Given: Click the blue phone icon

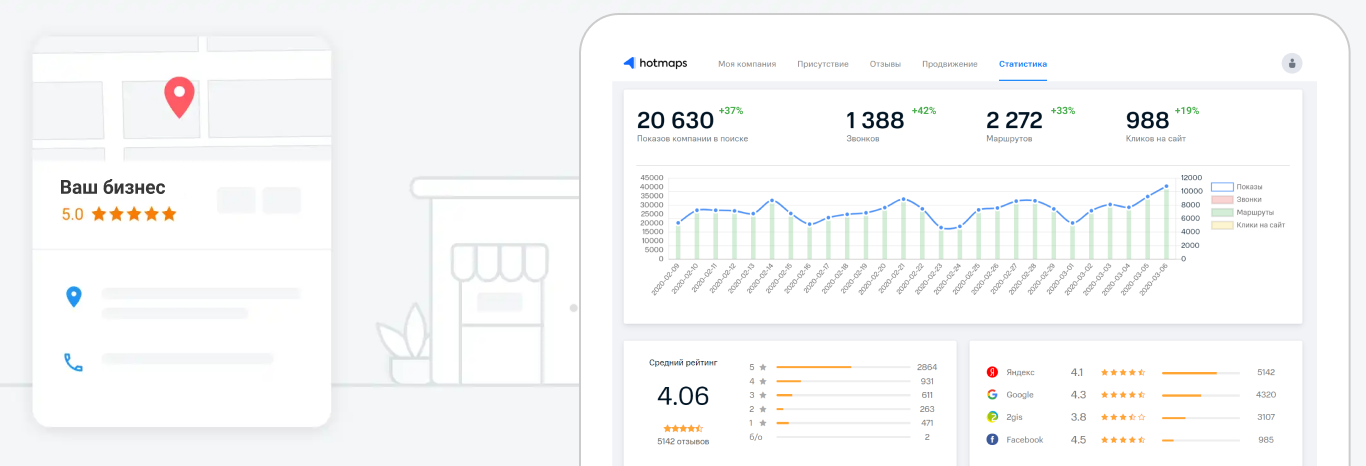Looking at the screenshot, I should point(73,361).
